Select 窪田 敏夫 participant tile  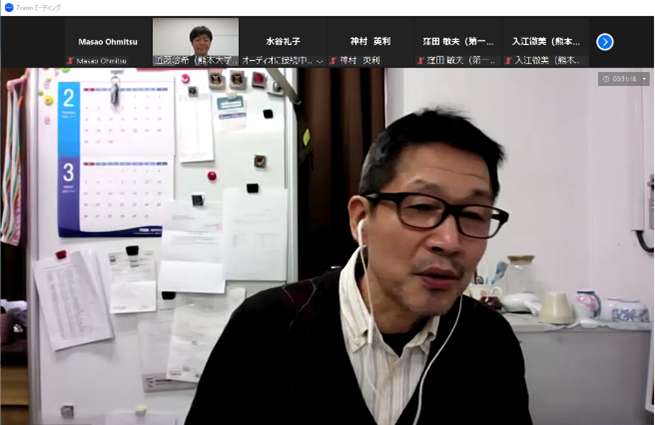457,41
